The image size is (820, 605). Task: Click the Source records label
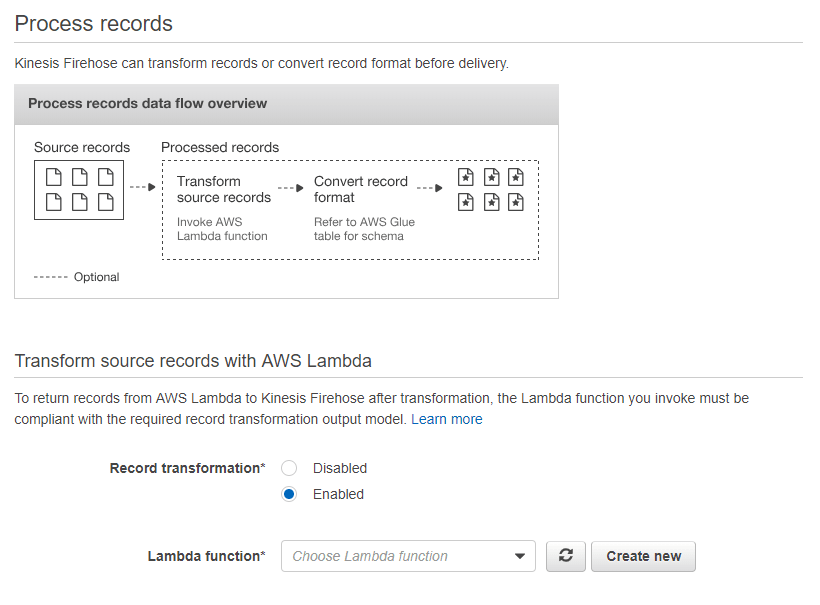(x=82, y=147)
